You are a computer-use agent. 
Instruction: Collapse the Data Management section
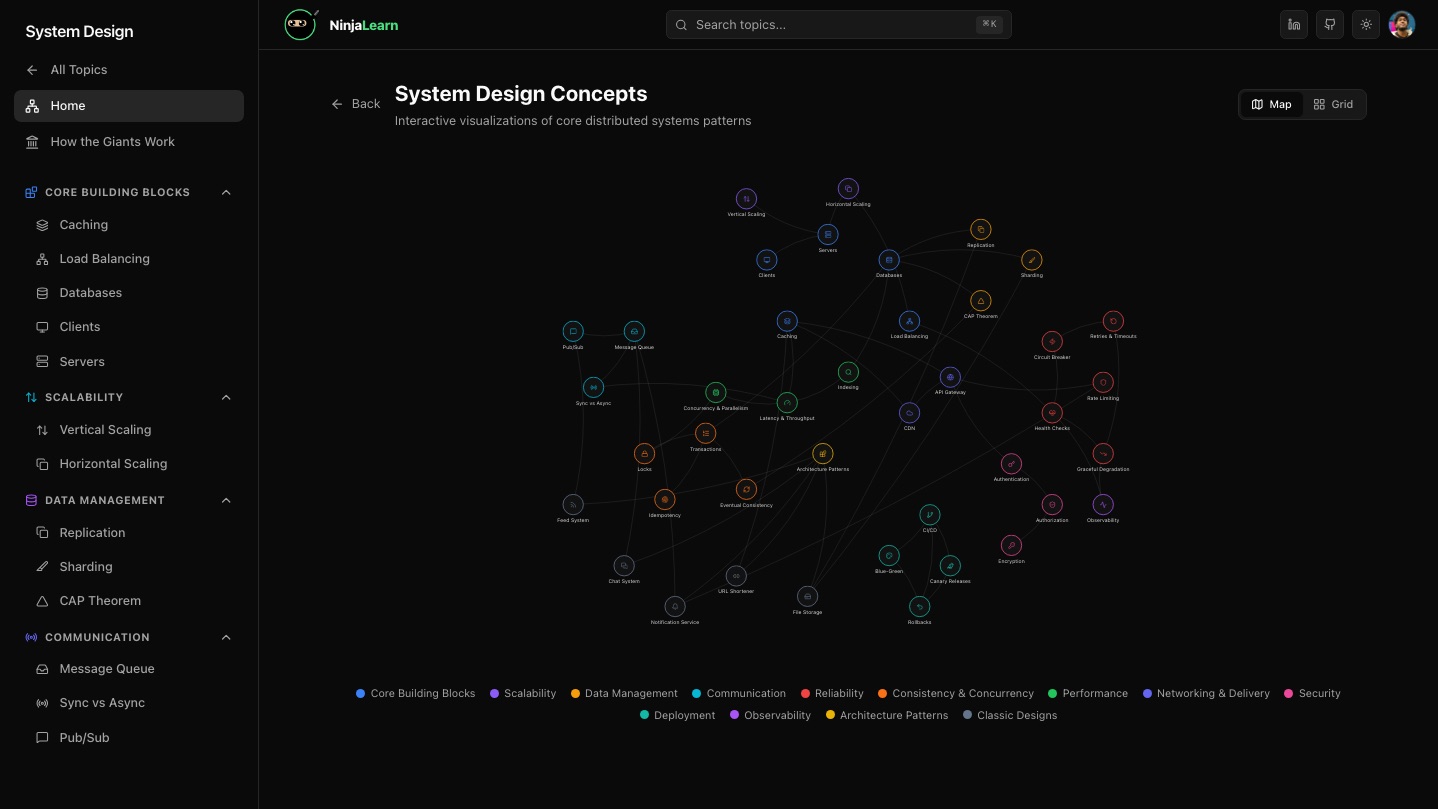pyautogui.click(x=226, y=500)
